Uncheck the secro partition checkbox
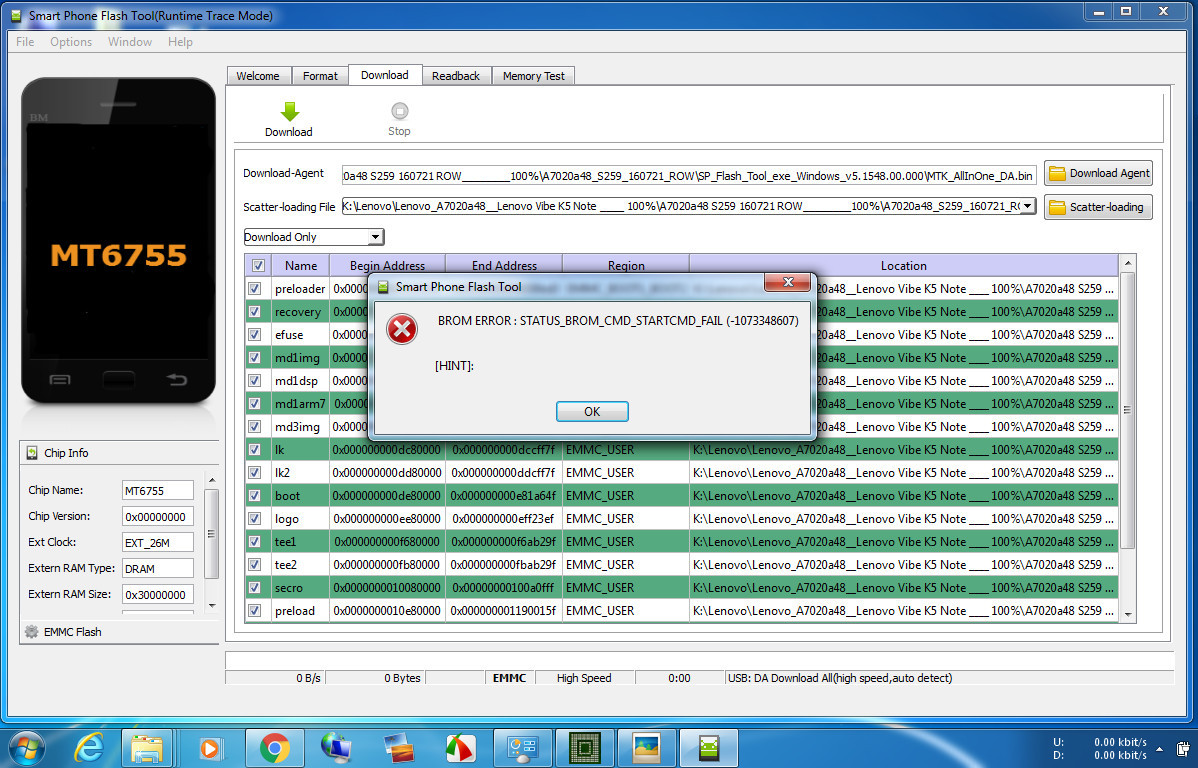Screen dimensions: 1198x768 pyautogui.click(x=254, y=588)
